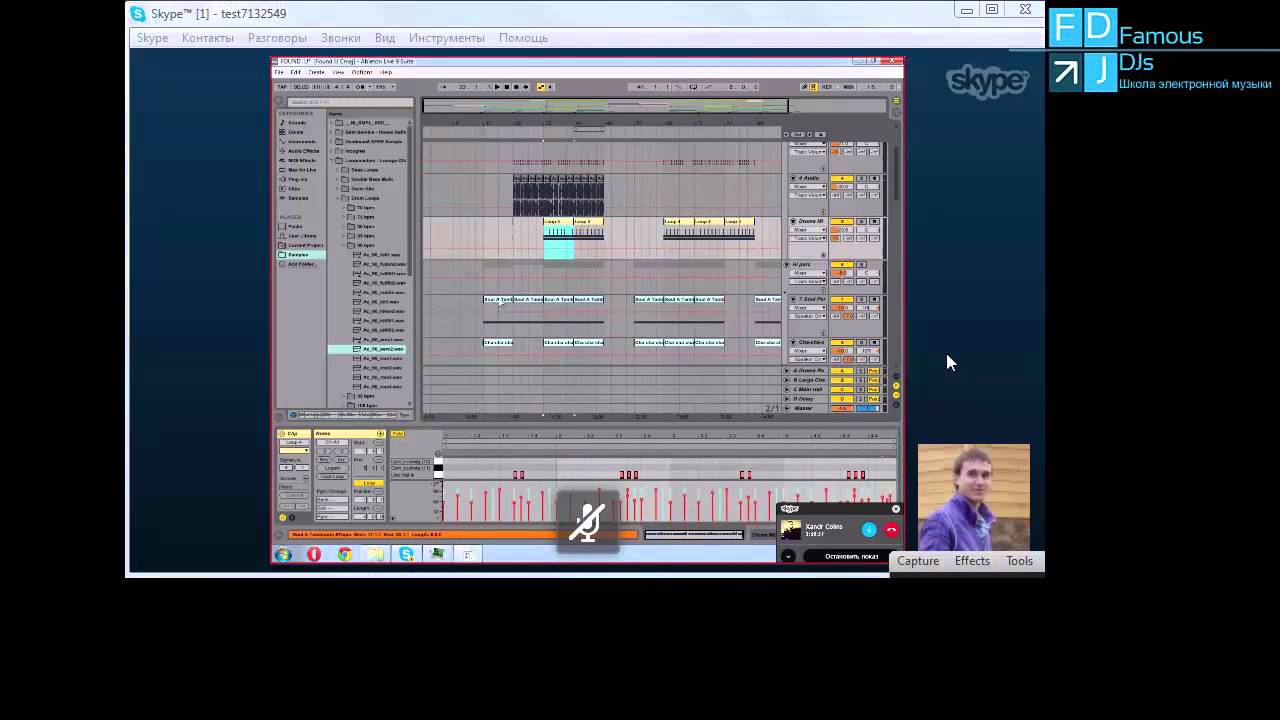The width and height of the screenshot is (1280, 720).
Task: Select Plug-ins category in browser
Action: [294, 179]
